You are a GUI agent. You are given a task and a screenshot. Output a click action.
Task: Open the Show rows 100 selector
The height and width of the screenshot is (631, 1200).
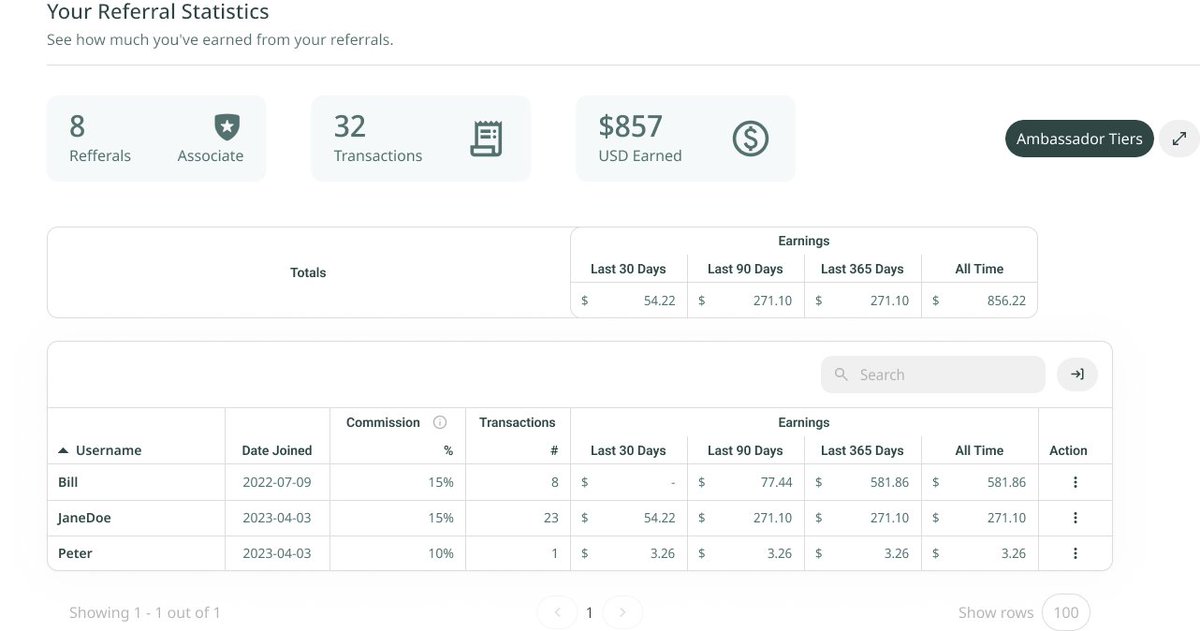click(x=1066, y=612)
